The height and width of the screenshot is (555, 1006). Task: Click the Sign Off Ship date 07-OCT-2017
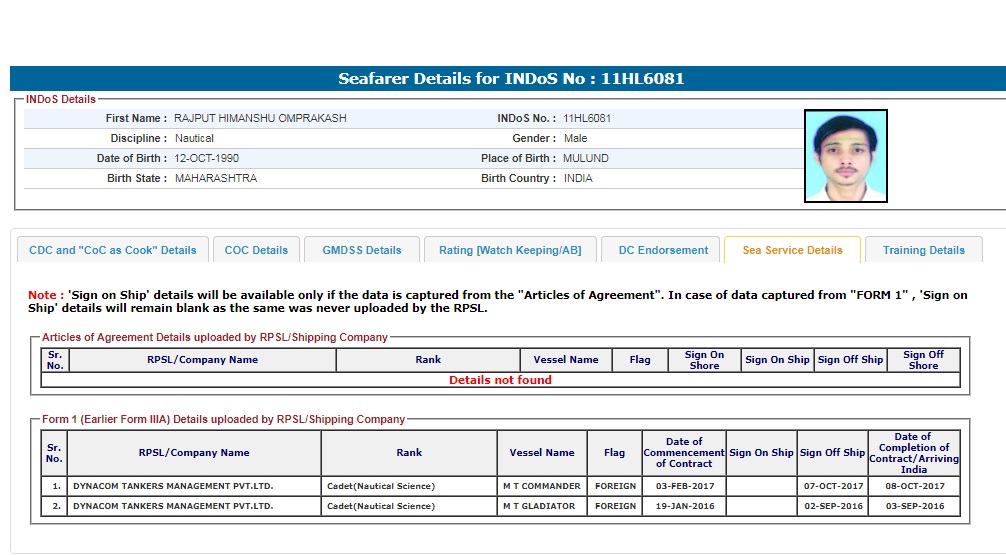coord(833,486)
